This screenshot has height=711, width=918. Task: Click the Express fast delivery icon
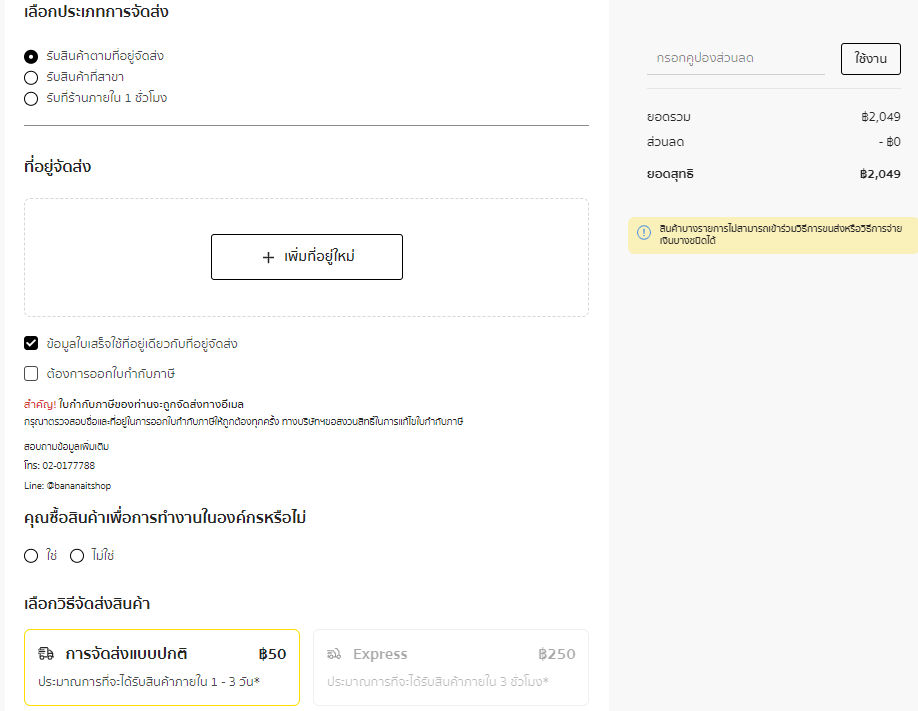pos(334,655)
